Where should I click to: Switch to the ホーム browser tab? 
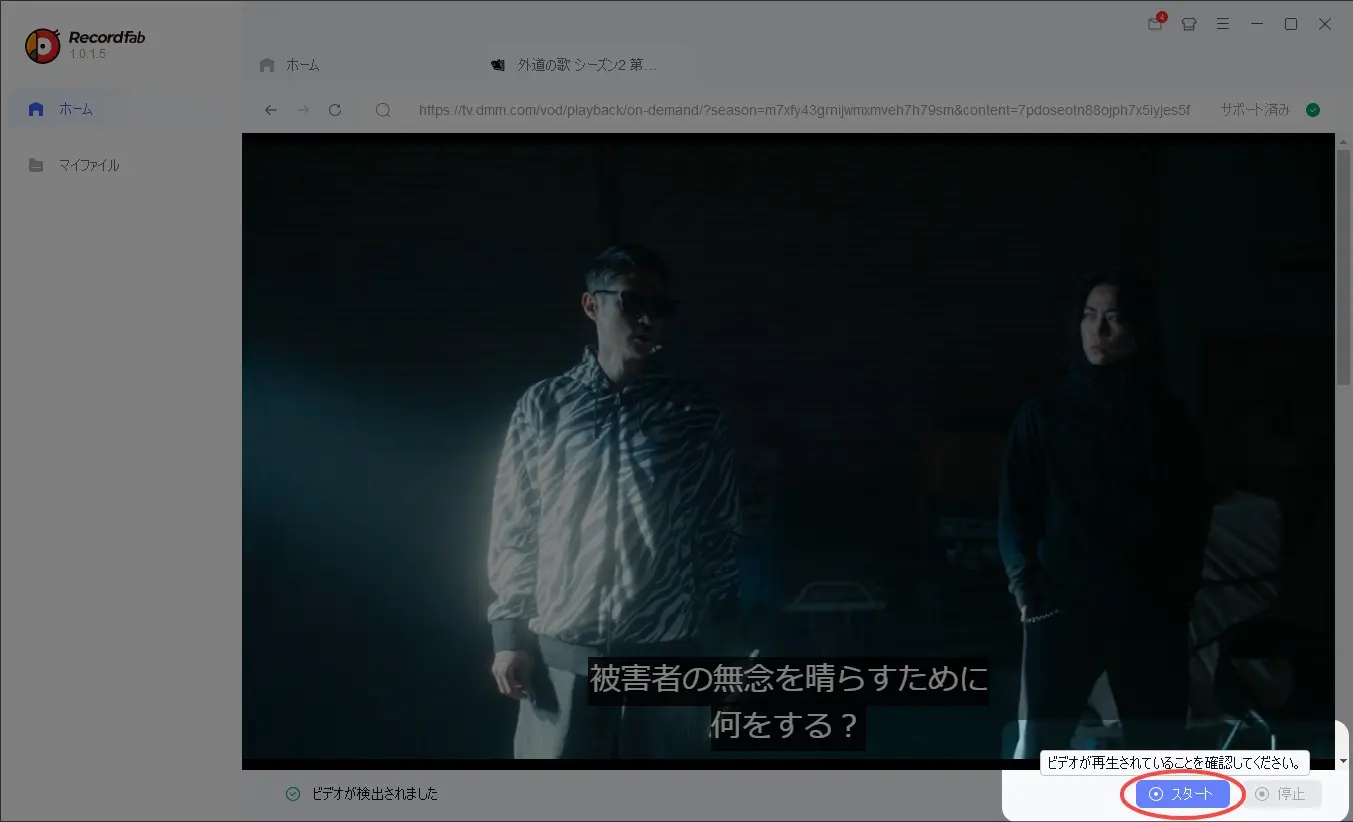[x=290, y=65]
